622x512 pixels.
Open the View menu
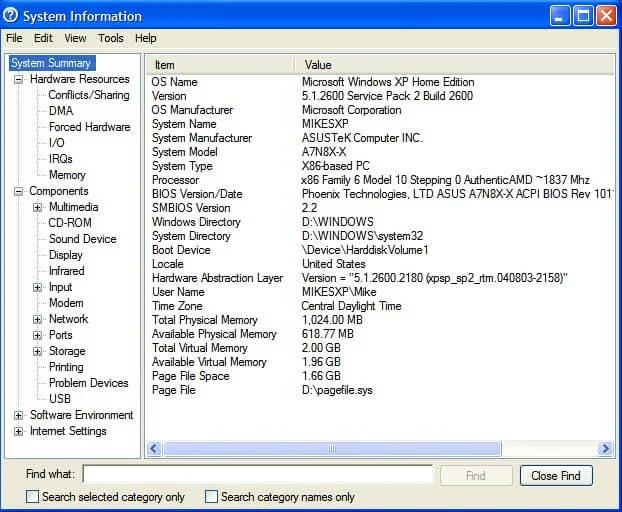click(x=75, y=38)
